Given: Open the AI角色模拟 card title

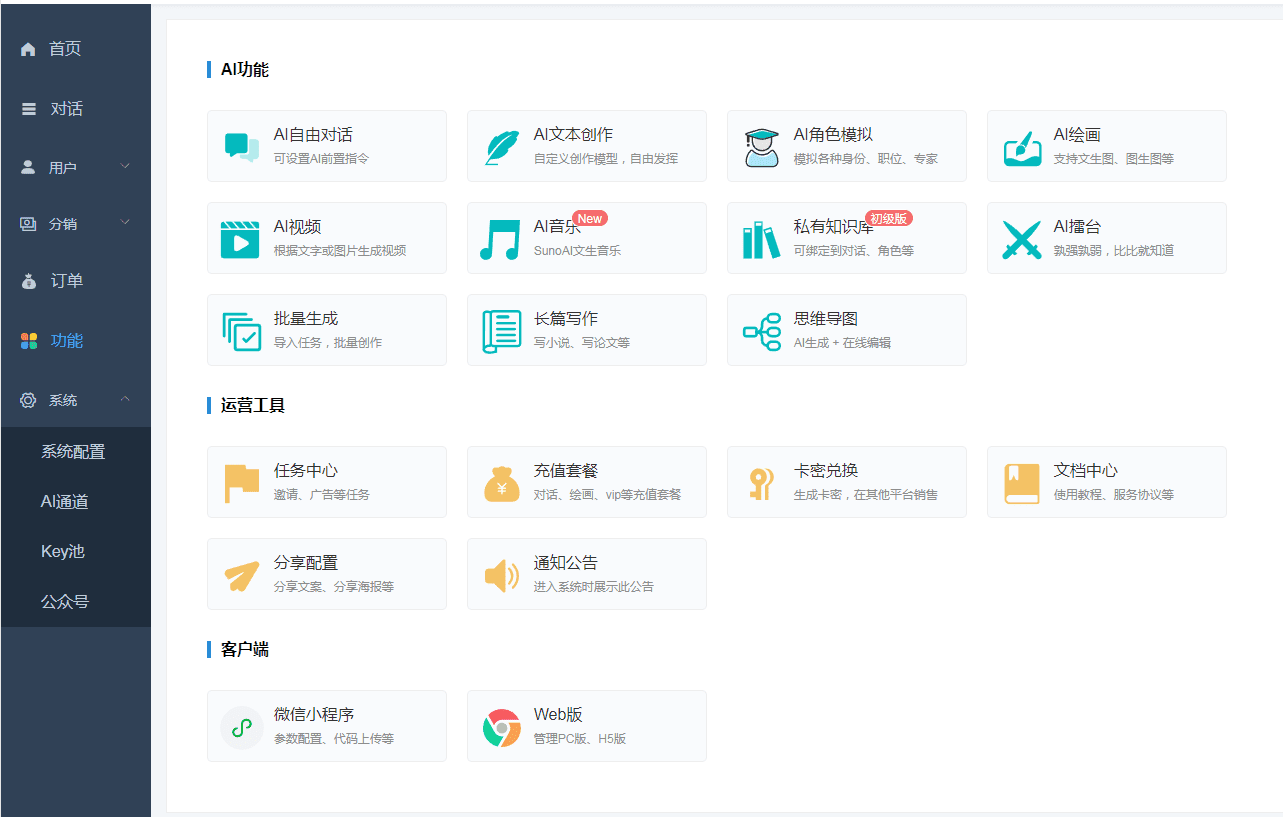Looking at the screenshot, I should coord(833,135).
